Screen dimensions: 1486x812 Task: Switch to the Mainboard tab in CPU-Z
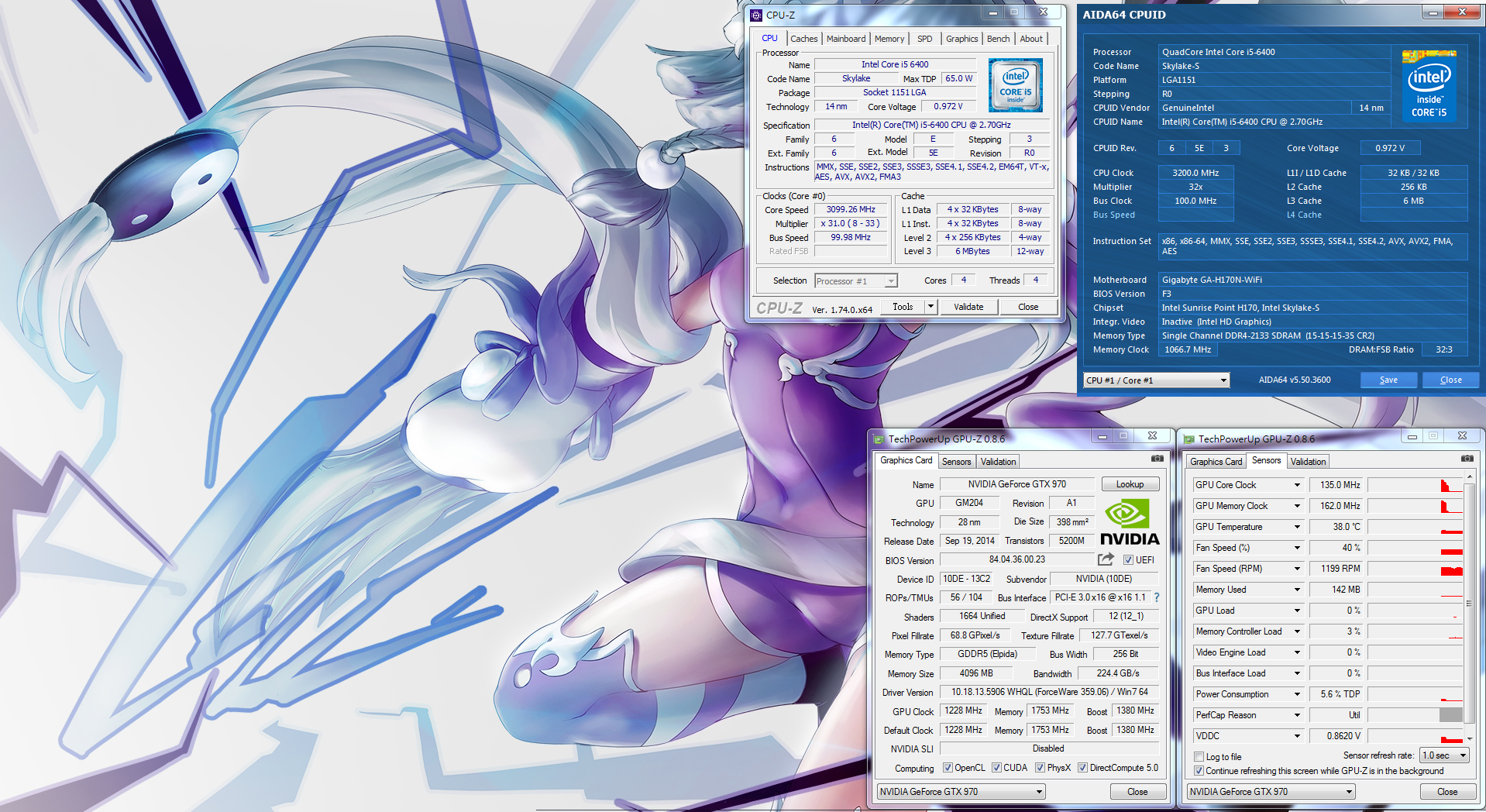(846, 39)
